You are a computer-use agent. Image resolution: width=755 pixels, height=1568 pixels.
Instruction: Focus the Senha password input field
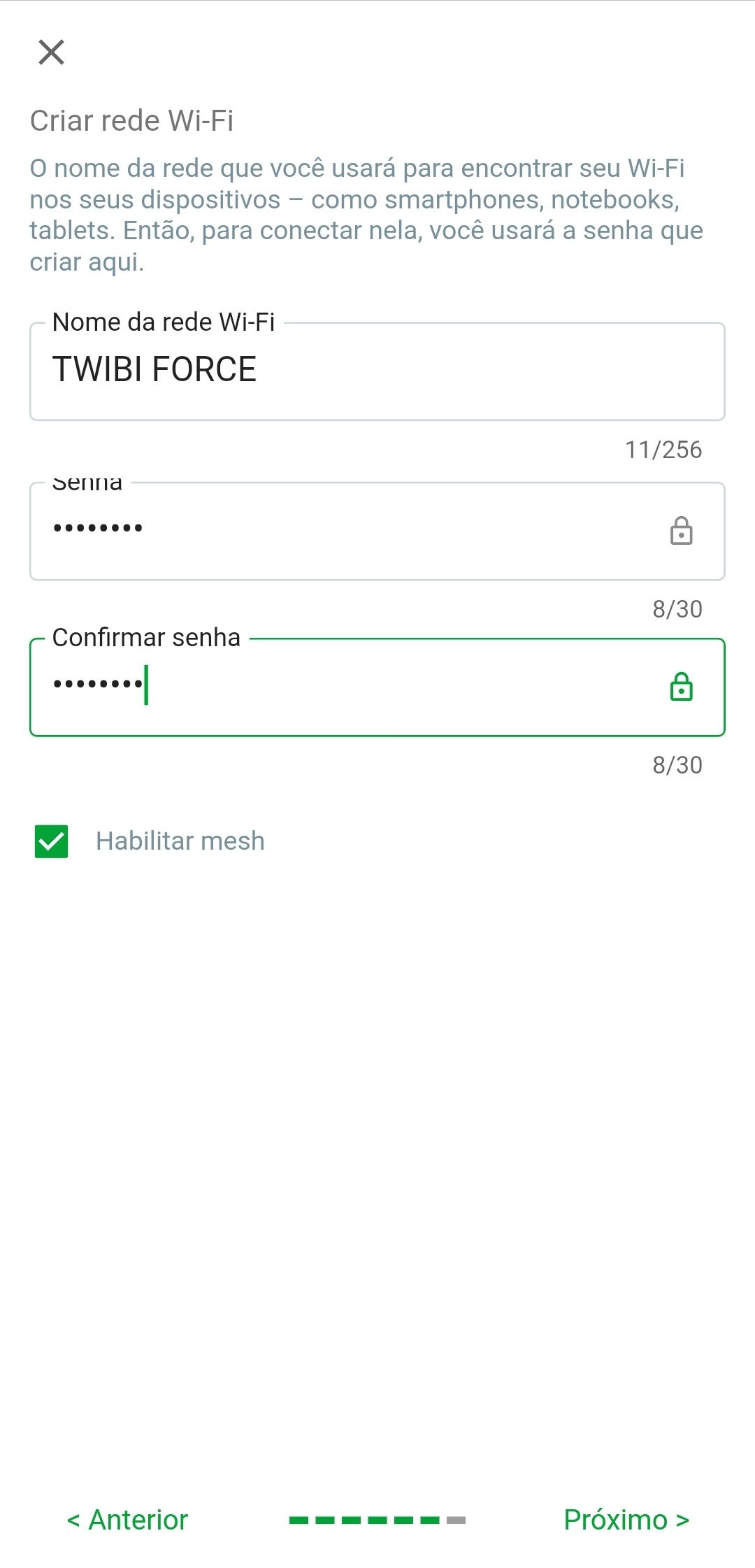(x=350, y=530)
